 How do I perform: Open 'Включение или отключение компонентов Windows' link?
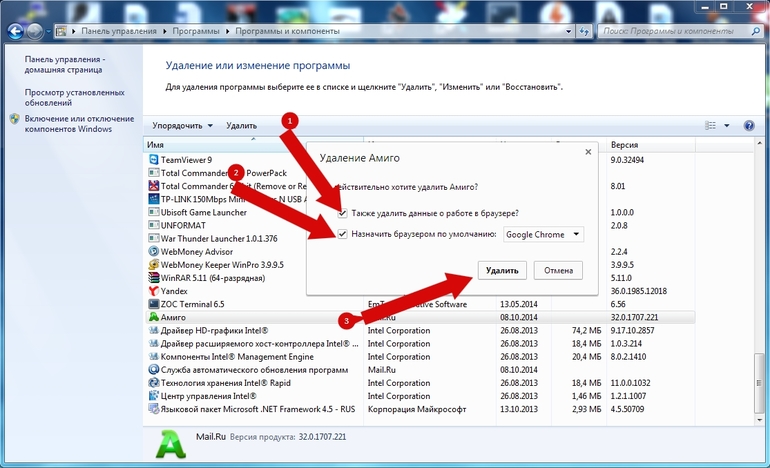(79, 124)
